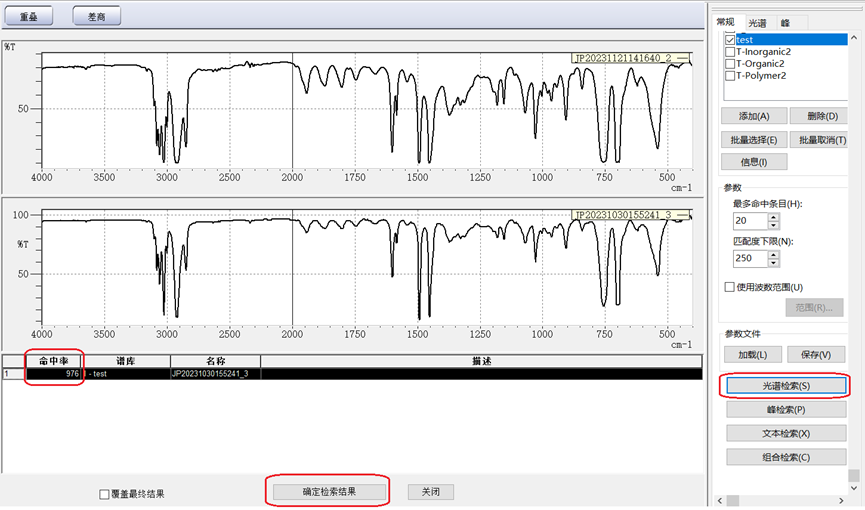
Task: Tick the T-Polymer2 library checkbox
Action: [729, 76]
